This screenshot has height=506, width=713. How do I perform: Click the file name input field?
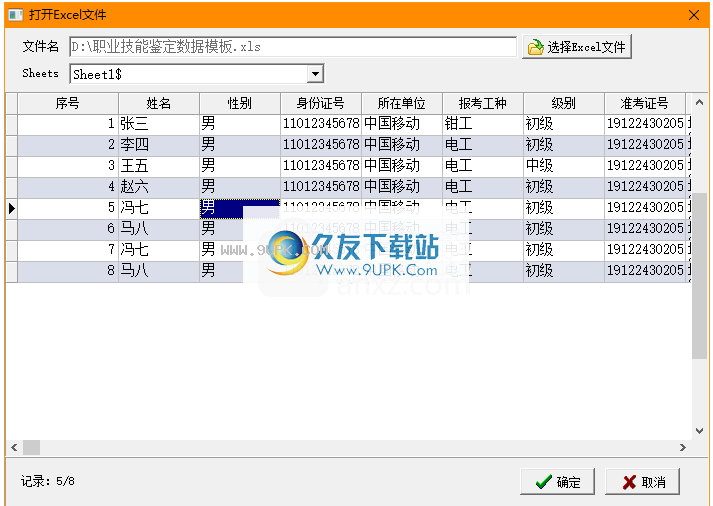pos(293,47)
